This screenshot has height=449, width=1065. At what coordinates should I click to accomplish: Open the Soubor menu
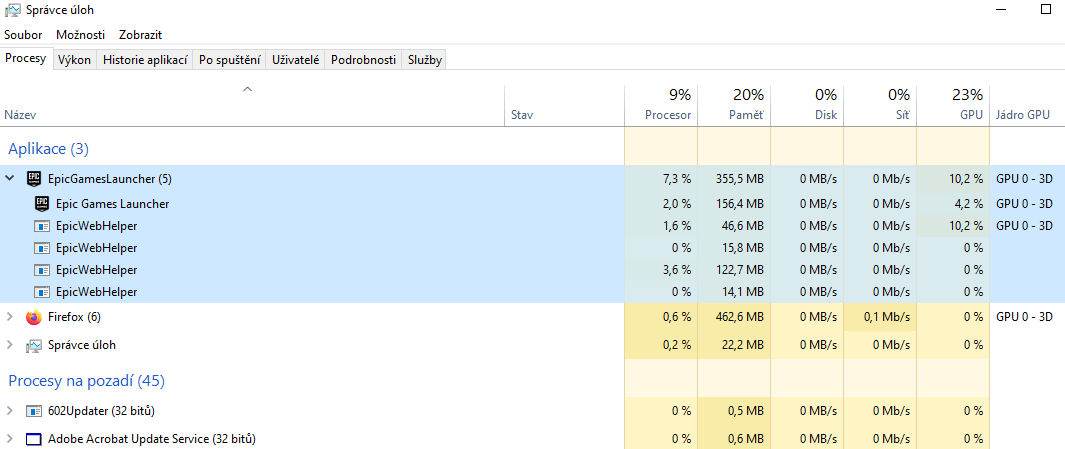pyautogui.click(x=23, y=35)
